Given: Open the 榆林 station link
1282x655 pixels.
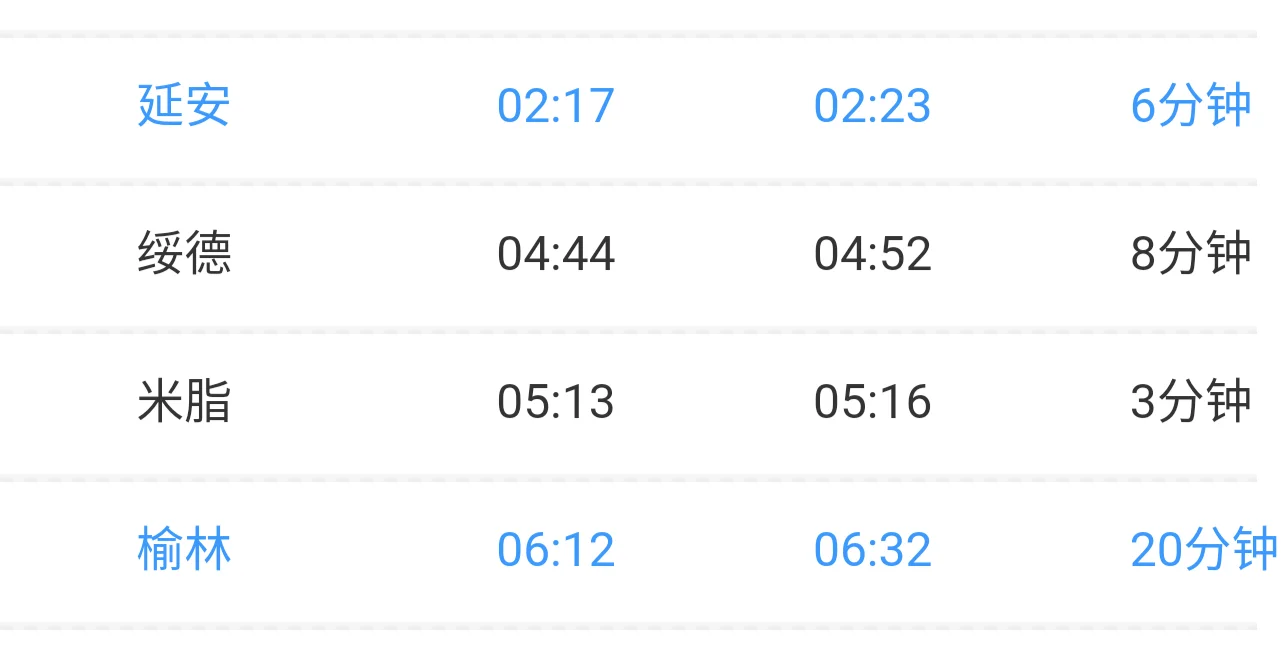Looking at the screenshot, I should tap(184, 549).
